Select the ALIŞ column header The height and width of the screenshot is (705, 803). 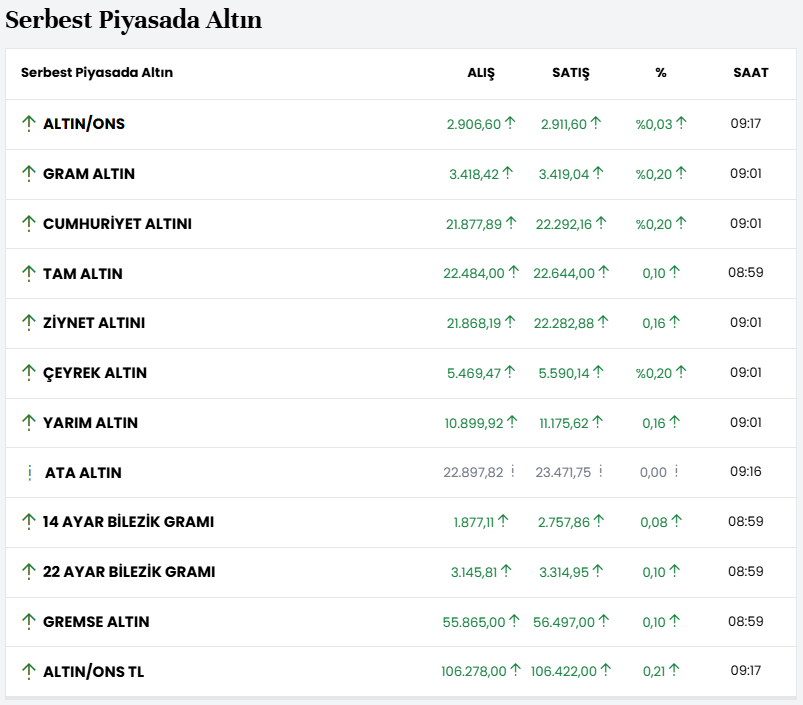tap(481, 73)
